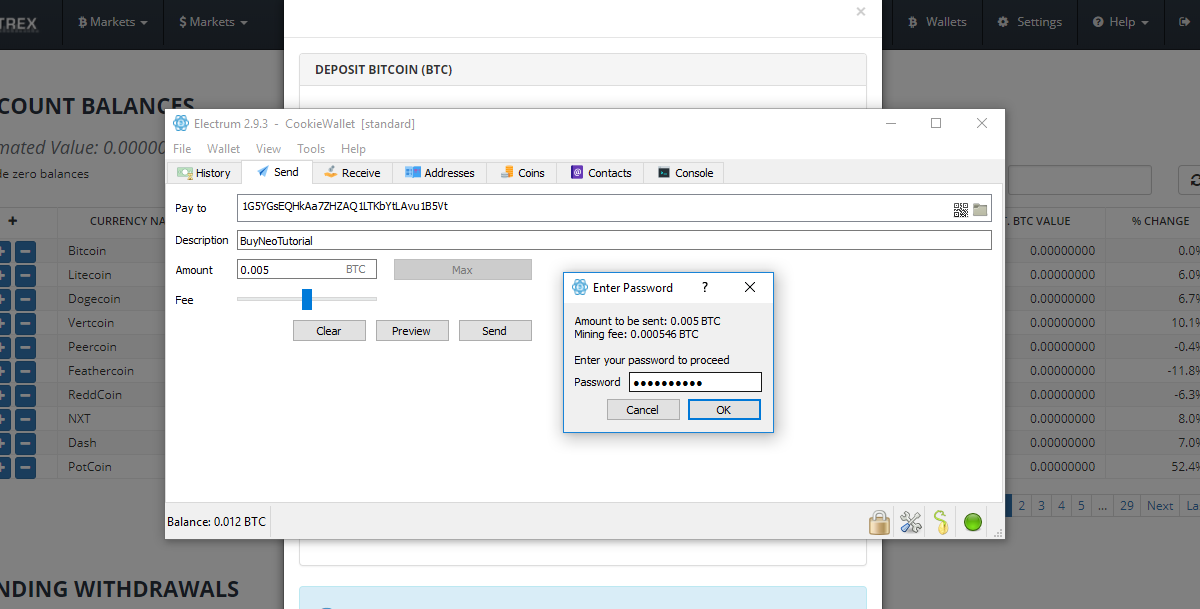This screenshot has width=1200, height=609.
Task: Expand the dollar Markets dropdown
Action: tap(213, 22)
